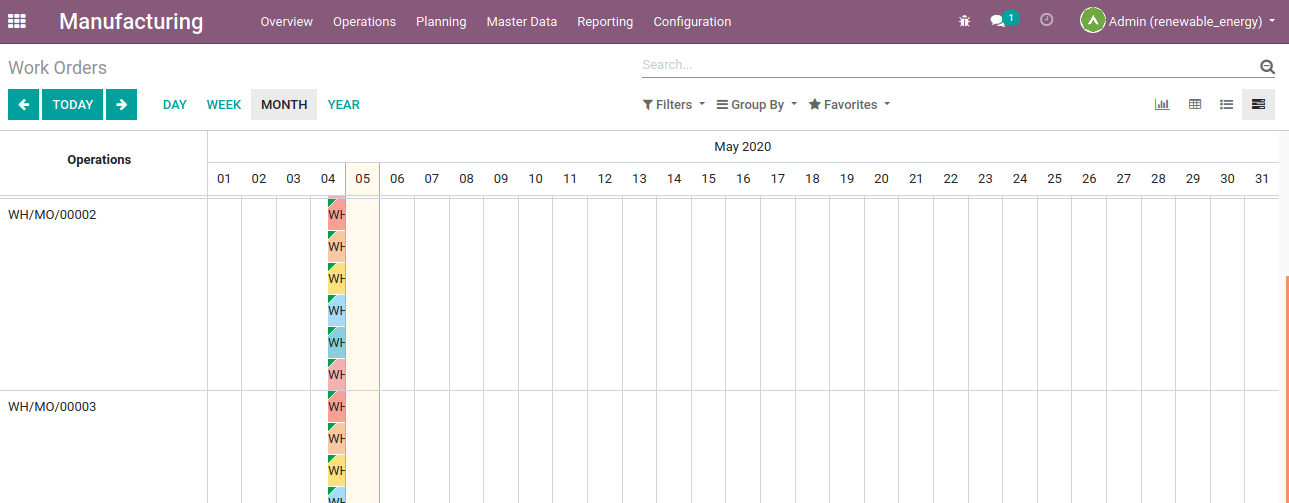The height and width of the screenshot is (503, 1289).
Task: Click the debug bug icon
Action: click(x=964, y=21)
